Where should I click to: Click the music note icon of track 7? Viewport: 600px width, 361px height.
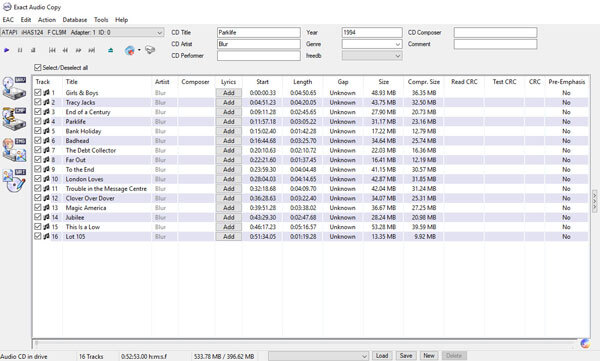[x=46, y=150]
